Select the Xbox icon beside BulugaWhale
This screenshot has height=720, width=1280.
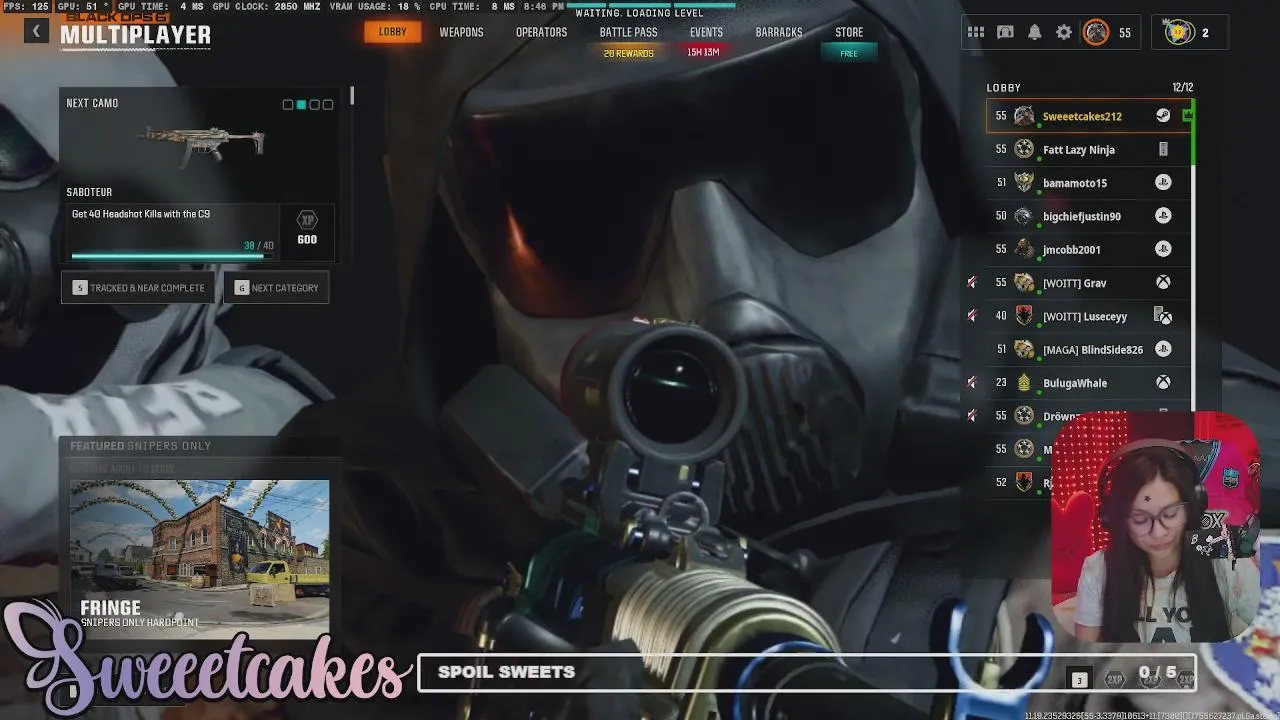1163,383
